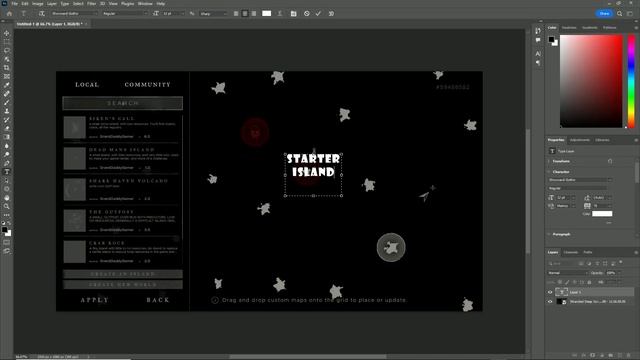Click the foreground color swatch in toolbar
The width and height of the screenshot is (640, 360).
click(x=4, y=230)
